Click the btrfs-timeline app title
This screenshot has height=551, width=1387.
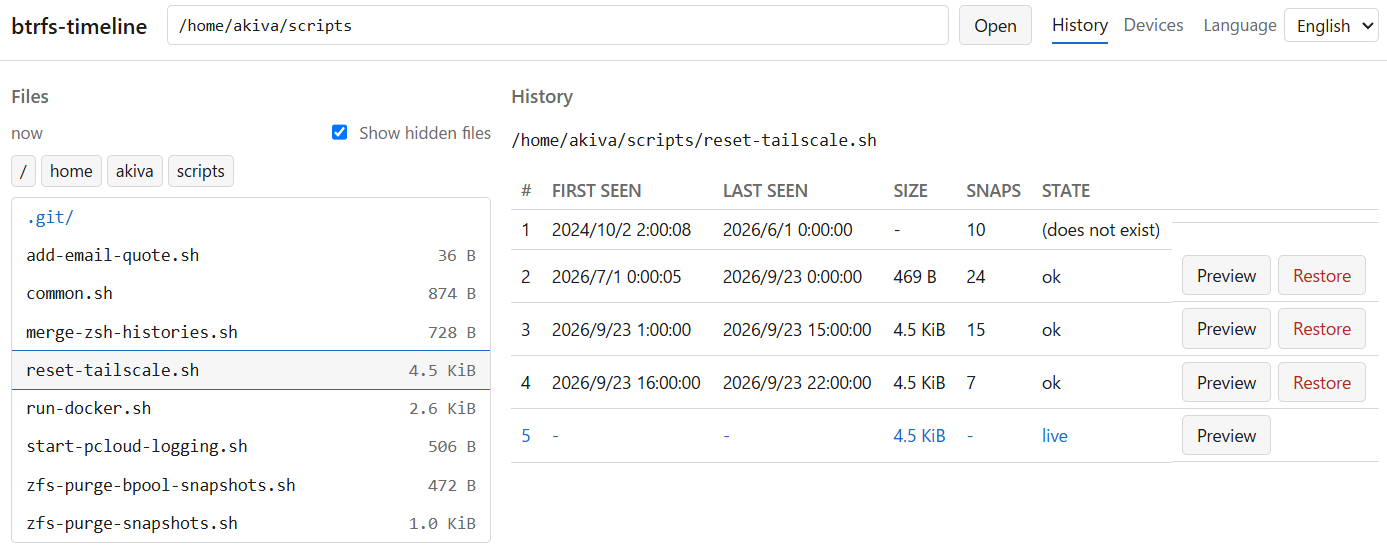pos(79,27)
